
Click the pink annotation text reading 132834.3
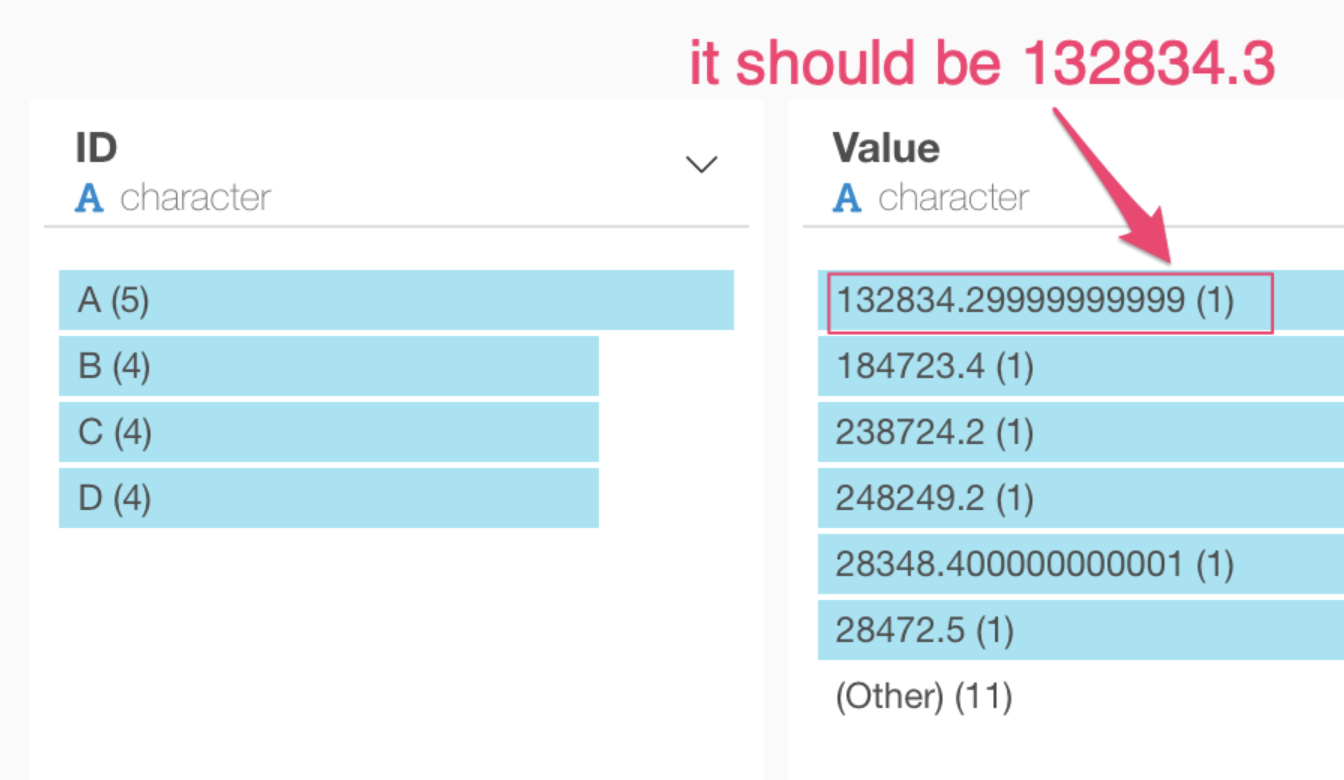pyautogui.click(x=985, y=60)
